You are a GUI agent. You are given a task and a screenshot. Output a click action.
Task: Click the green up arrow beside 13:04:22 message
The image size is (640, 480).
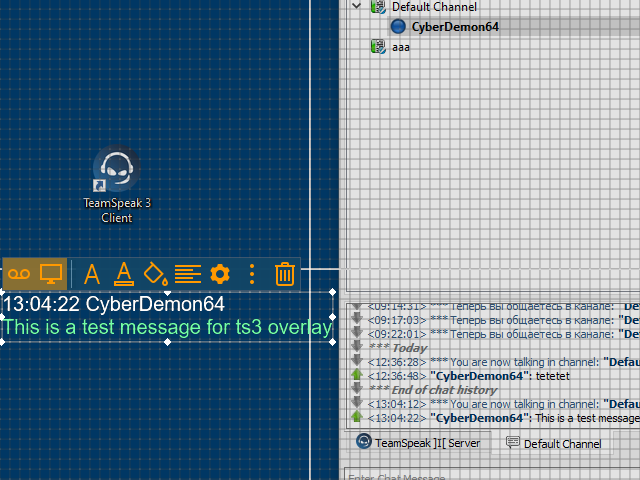pos(357,416)
